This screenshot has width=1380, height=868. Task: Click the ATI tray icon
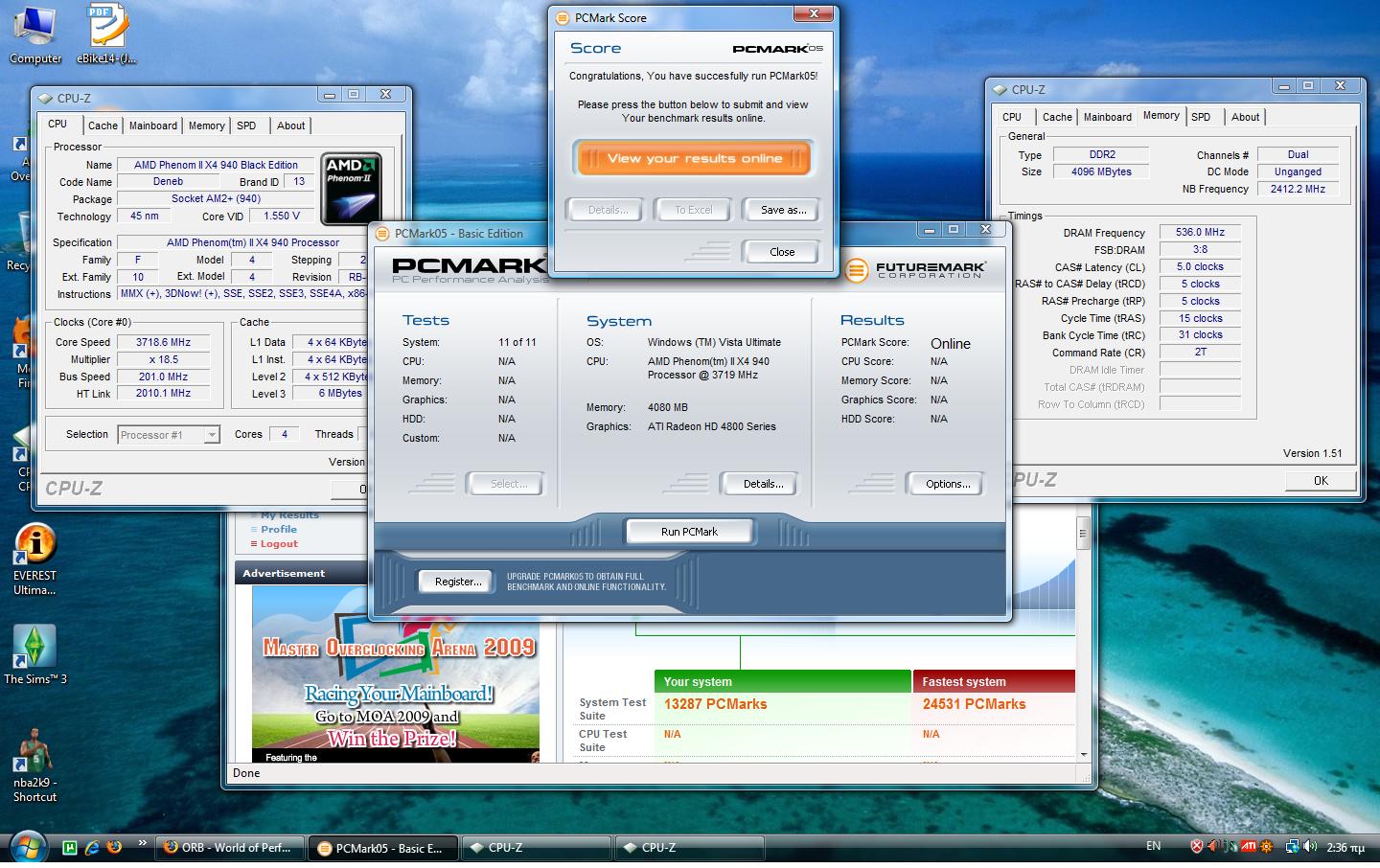[1249, 846]
